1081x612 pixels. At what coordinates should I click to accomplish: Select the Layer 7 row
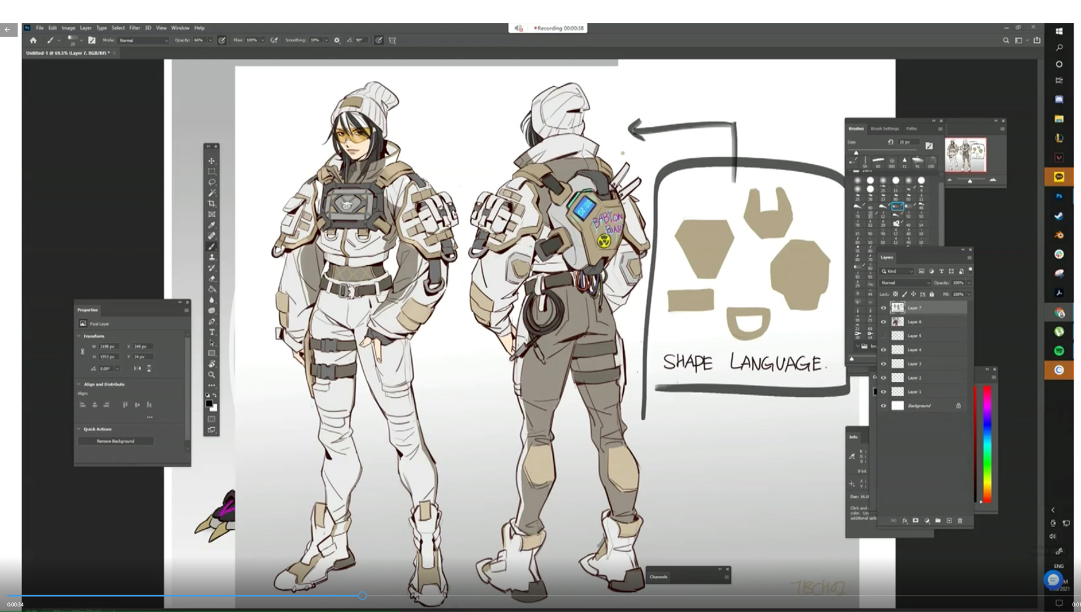923,308
